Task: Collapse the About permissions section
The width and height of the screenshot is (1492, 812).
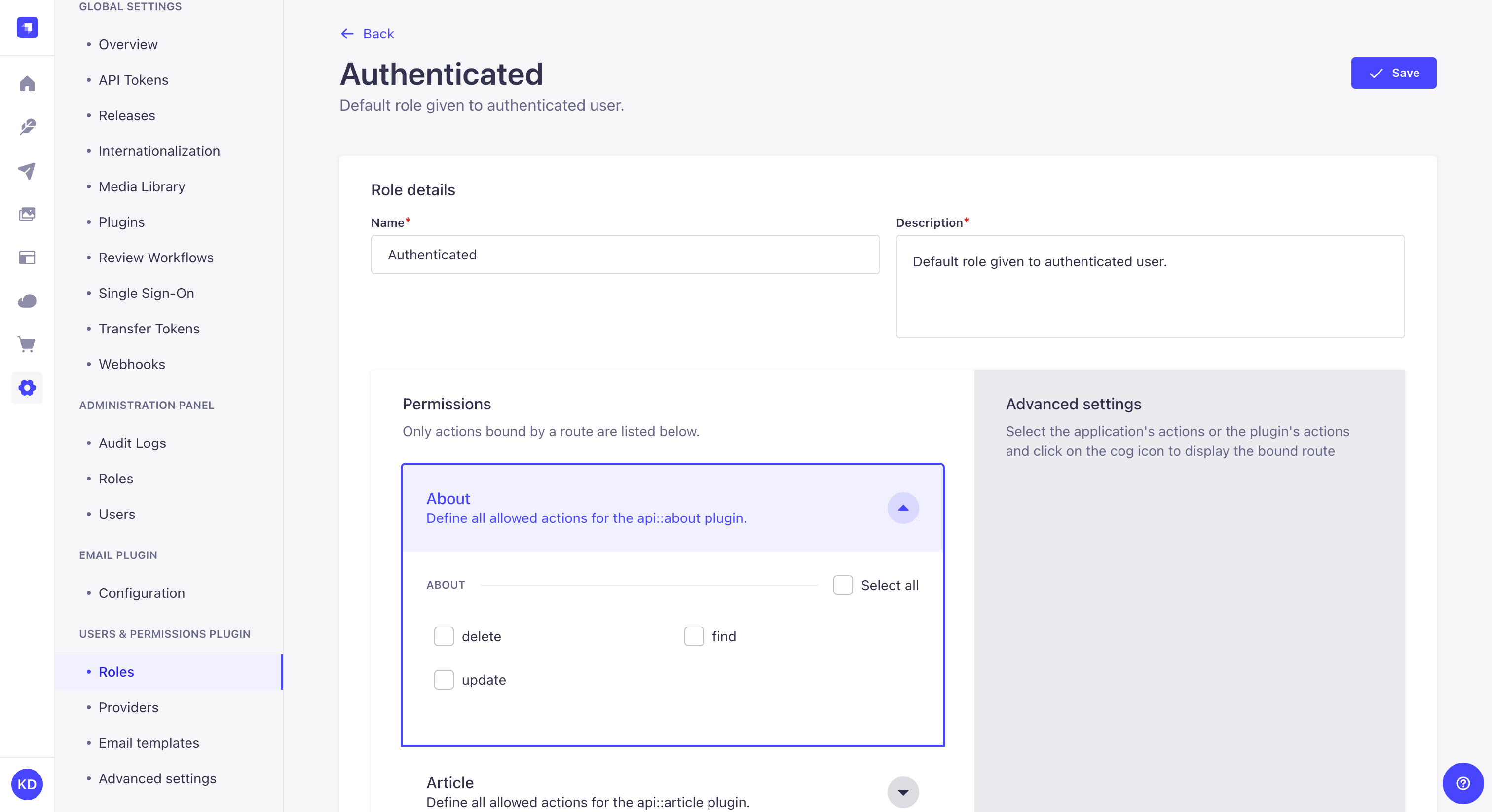Action: click(x=903, y=508)
